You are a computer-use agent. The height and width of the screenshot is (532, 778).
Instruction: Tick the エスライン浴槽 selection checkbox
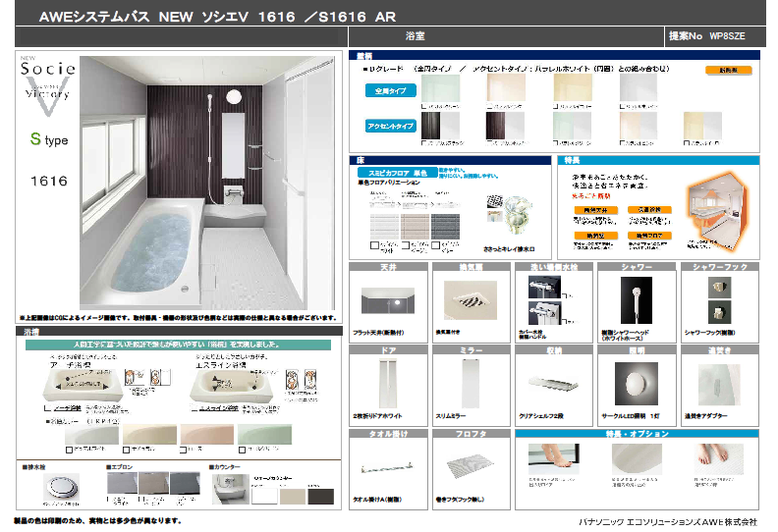[194, 408]
